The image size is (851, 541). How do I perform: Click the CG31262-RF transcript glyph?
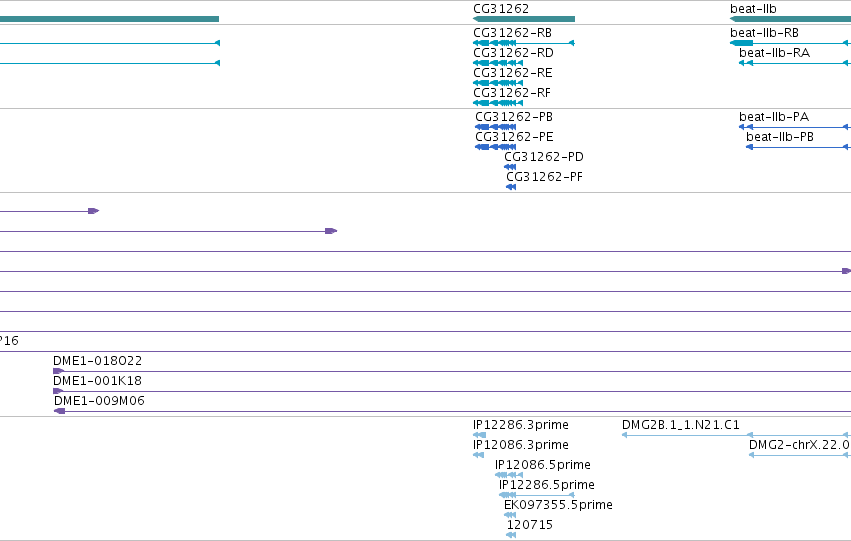[x=498, y=103]
